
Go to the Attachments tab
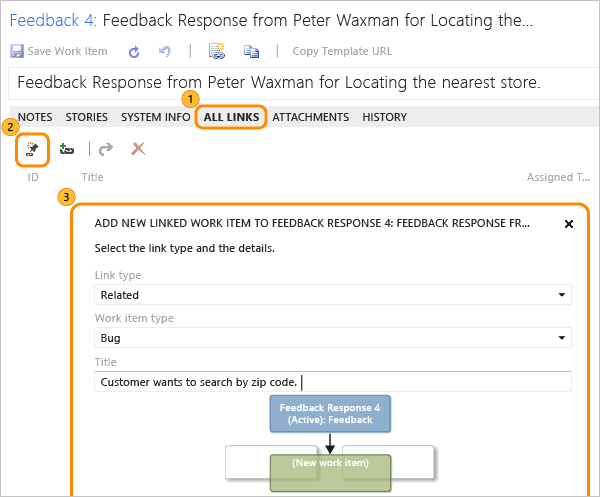point(310,117)
